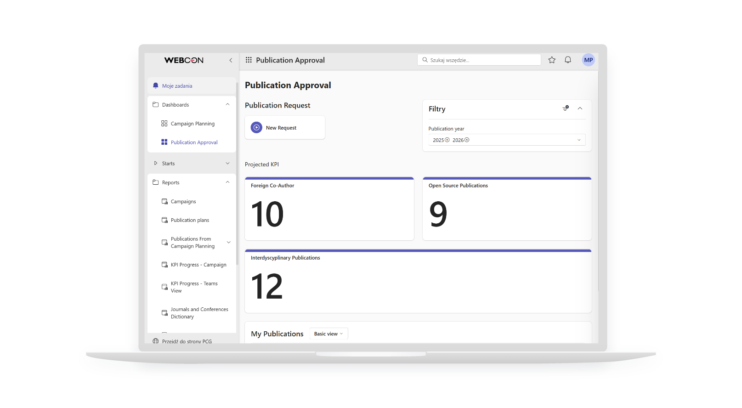742x408 pixels.
Task: Click the New Request start icon
Action: [x=256, y=127]
